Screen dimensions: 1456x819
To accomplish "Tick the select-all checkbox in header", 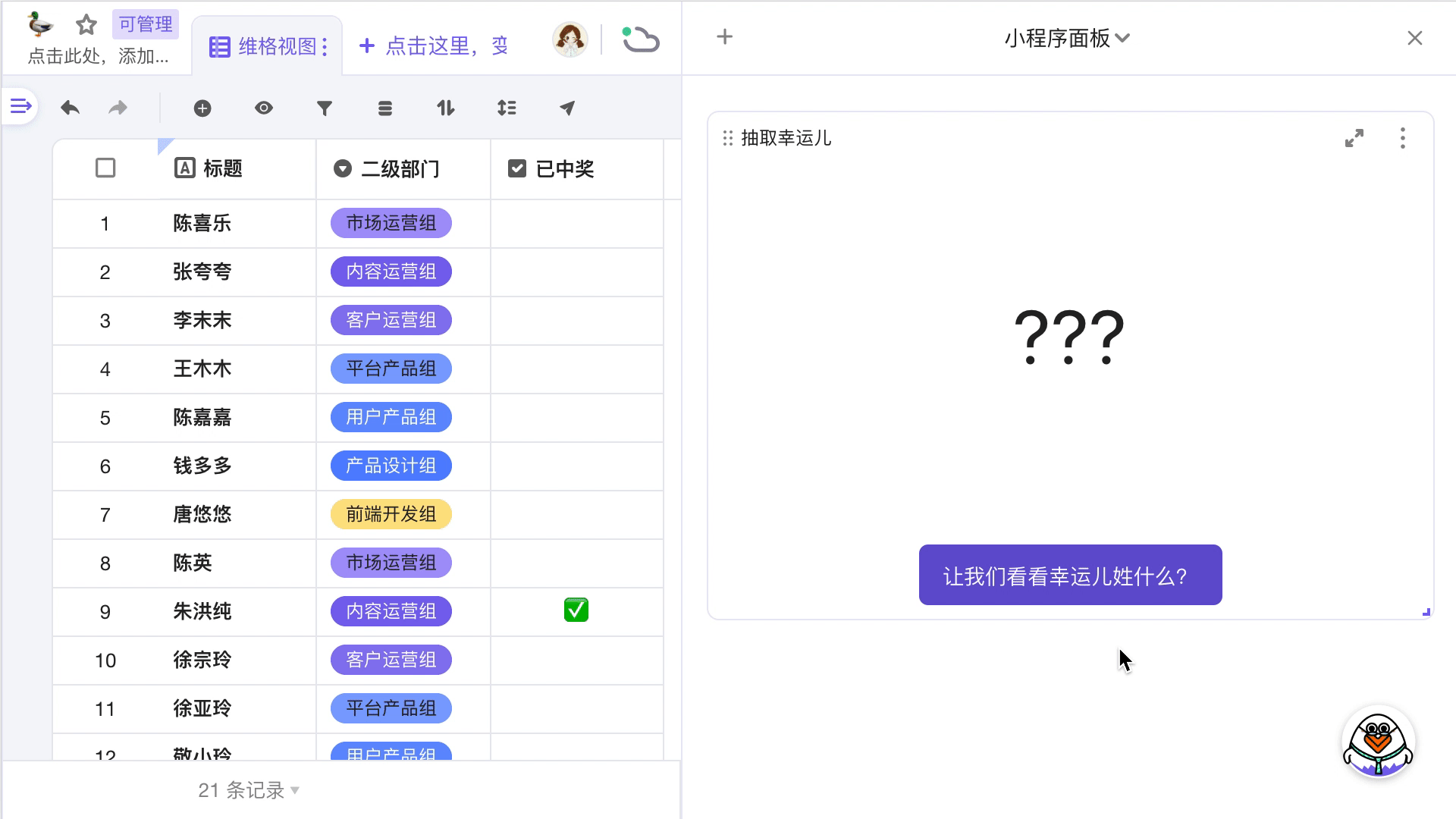I will click(105, 168).
